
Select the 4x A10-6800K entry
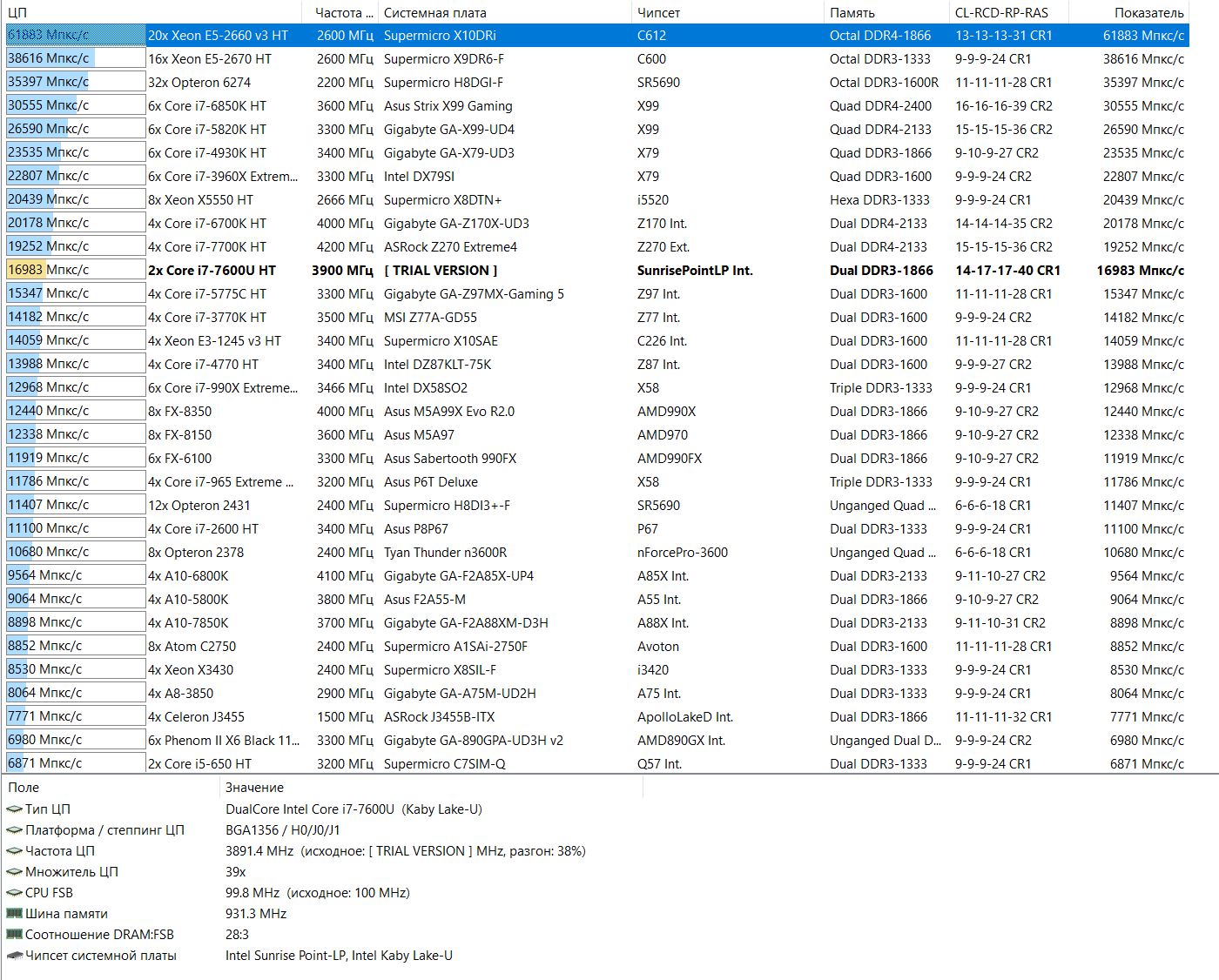pos(188,576)
